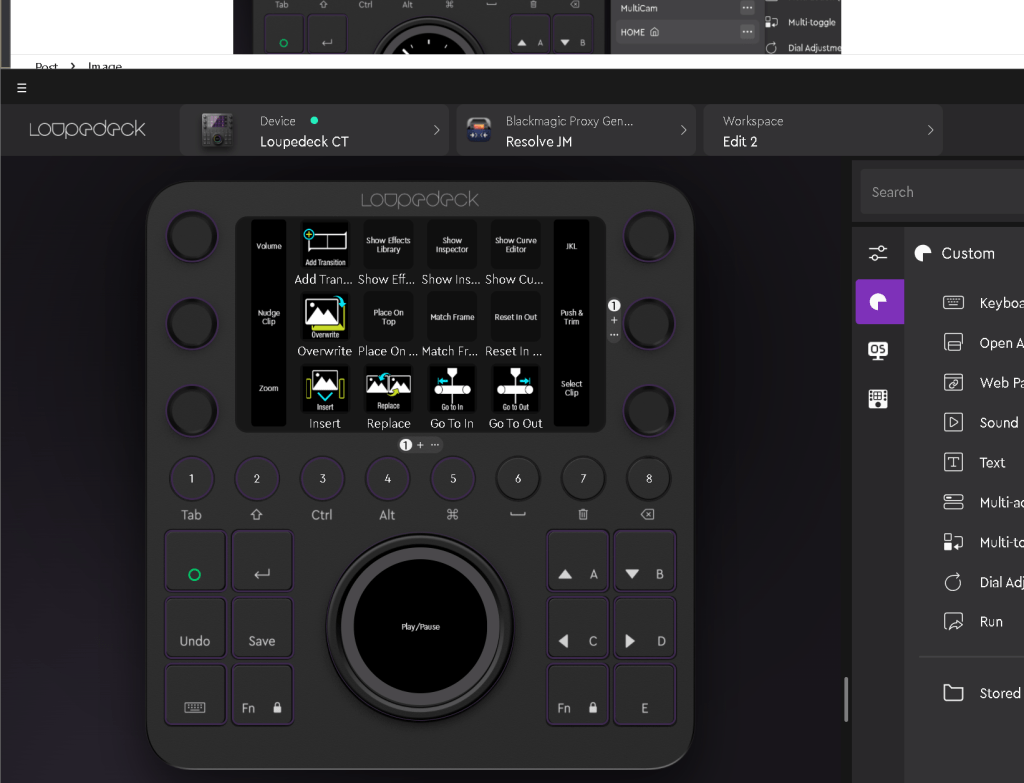Image resolution: width=1024 pixels, height=783 pixels.
Task: Select the Keyboard custom action
Action: 982,302
